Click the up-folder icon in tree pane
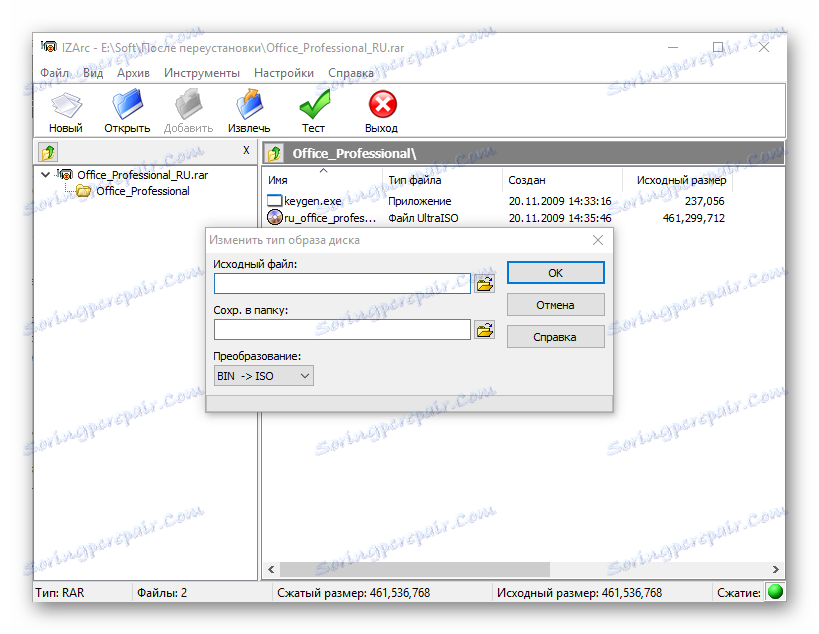This screenshot has width=819, height=634. (48, 152)
